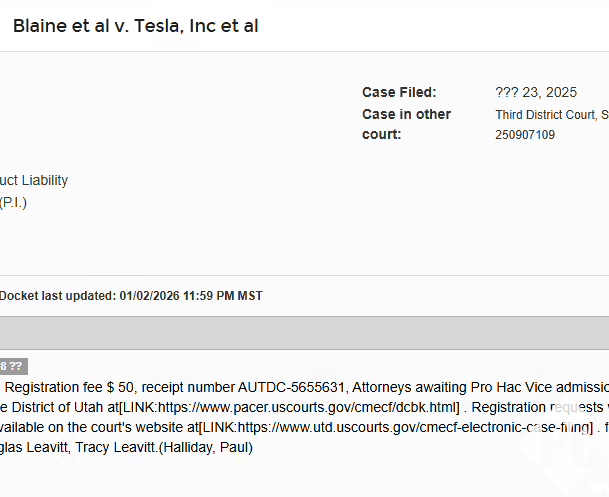Screen dimensions: 609x497
Task: Open the utd.uscourts.gov electronic case filing link
Action: pos(395,427)
